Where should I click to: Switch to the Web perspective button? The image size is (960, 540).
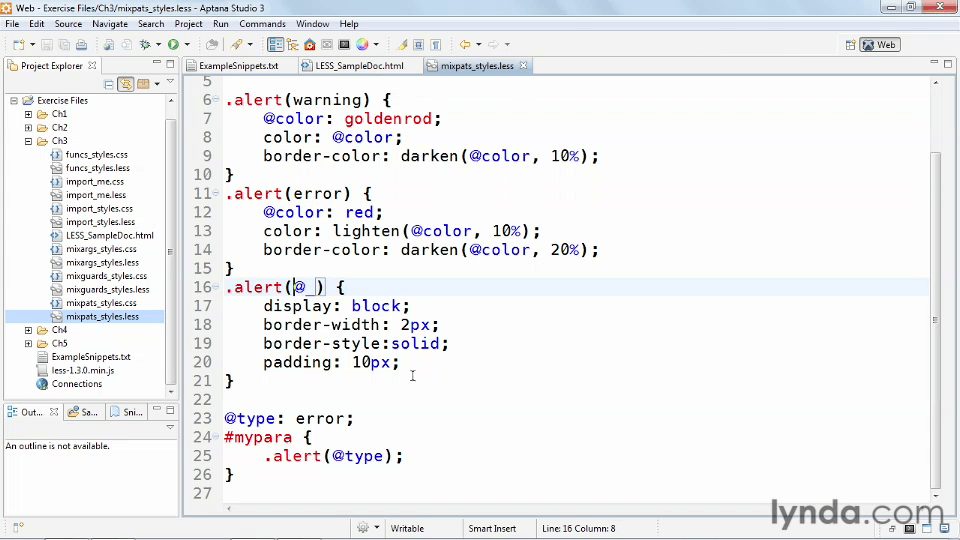tap(880, 45)
